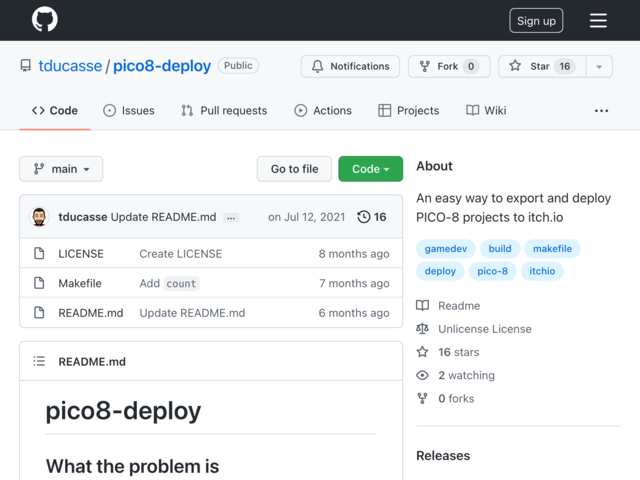This screenshot has height=480, width=640.
Task: Open the LICENSE file
Action: click(x=81, y=254)
